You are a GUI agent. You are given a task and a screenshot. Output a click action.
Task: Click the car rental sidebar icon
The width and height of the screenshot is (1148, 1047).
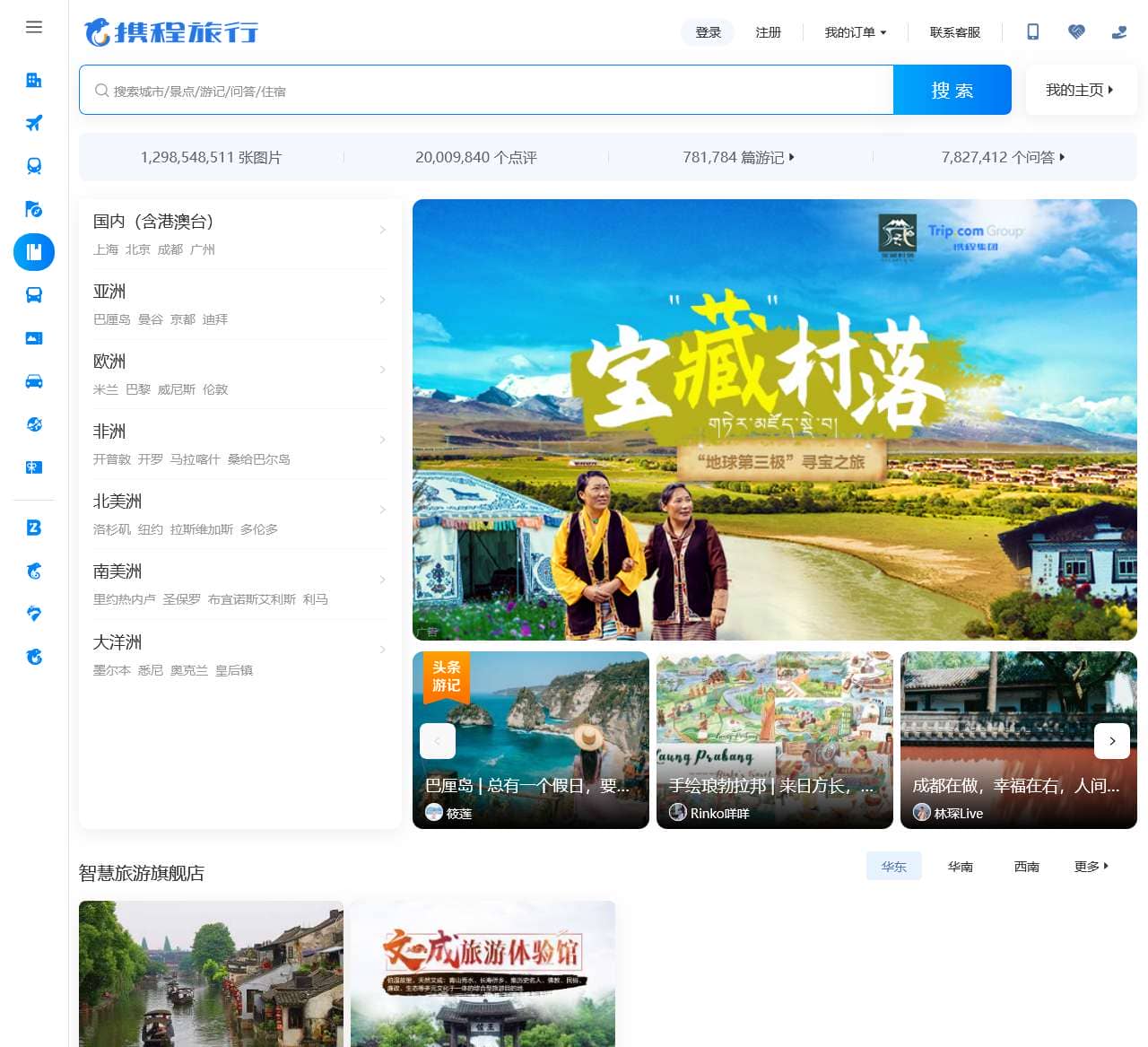[x=34, y=381]
